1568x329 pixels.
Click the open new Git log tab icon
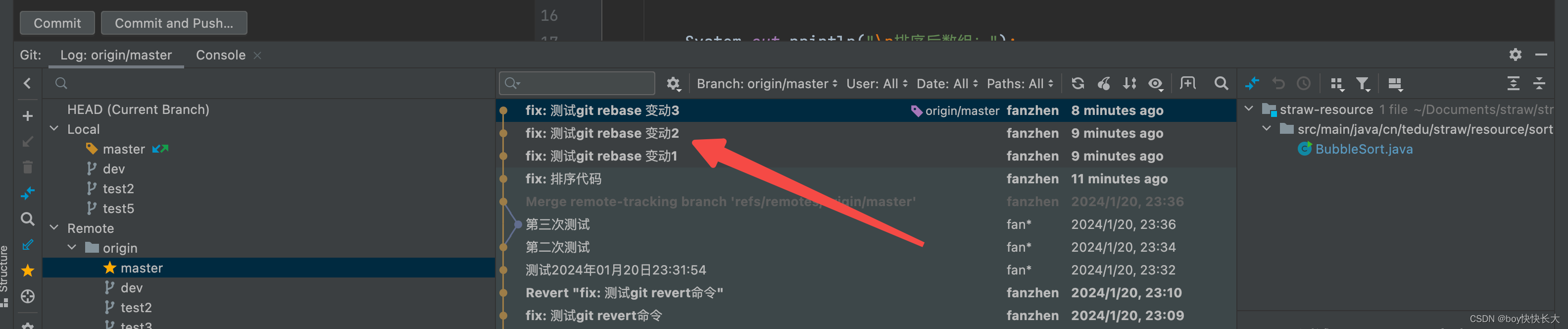pos(1187,83)
